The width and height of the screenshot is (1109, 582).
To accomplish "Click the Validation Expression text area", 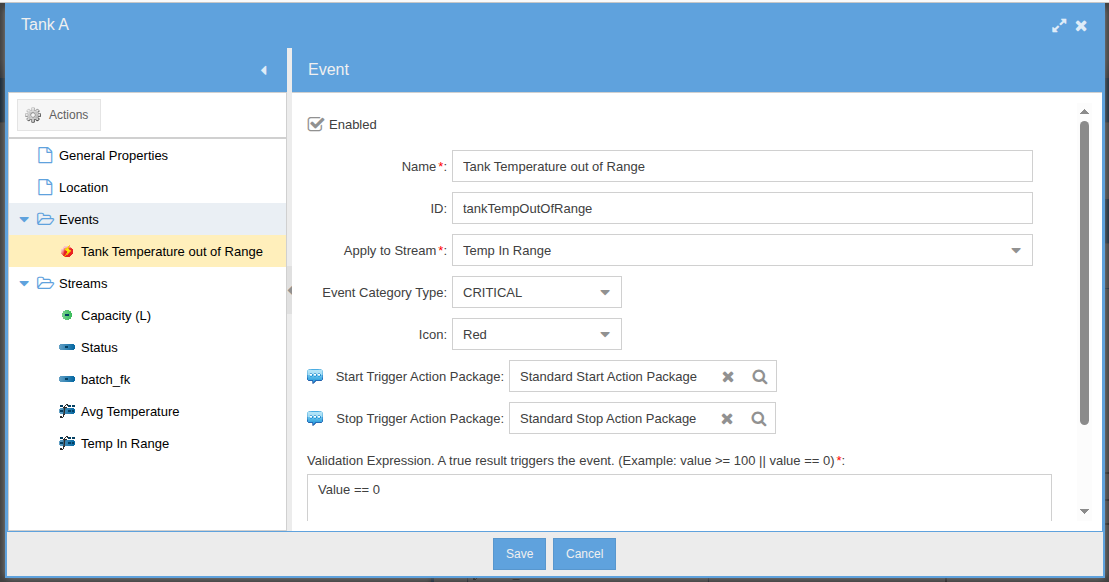I will click(679, 498).
